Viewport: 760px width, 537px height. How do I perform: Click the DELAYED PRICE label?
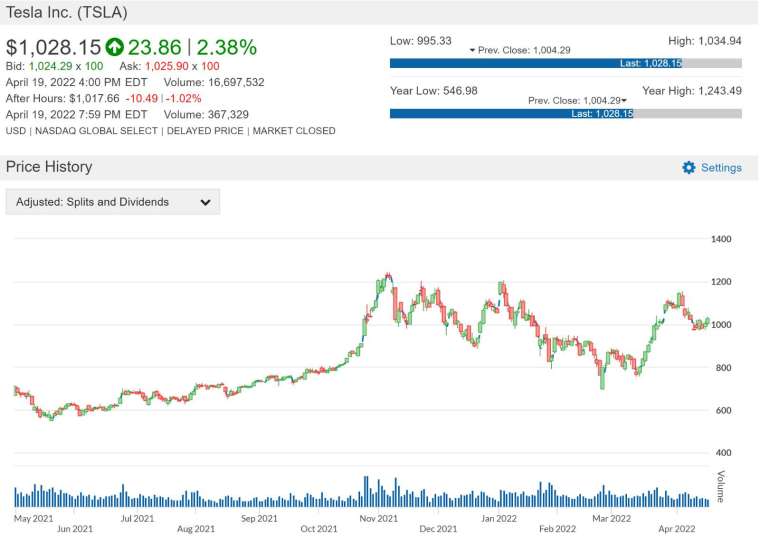[x=205, y=131]
